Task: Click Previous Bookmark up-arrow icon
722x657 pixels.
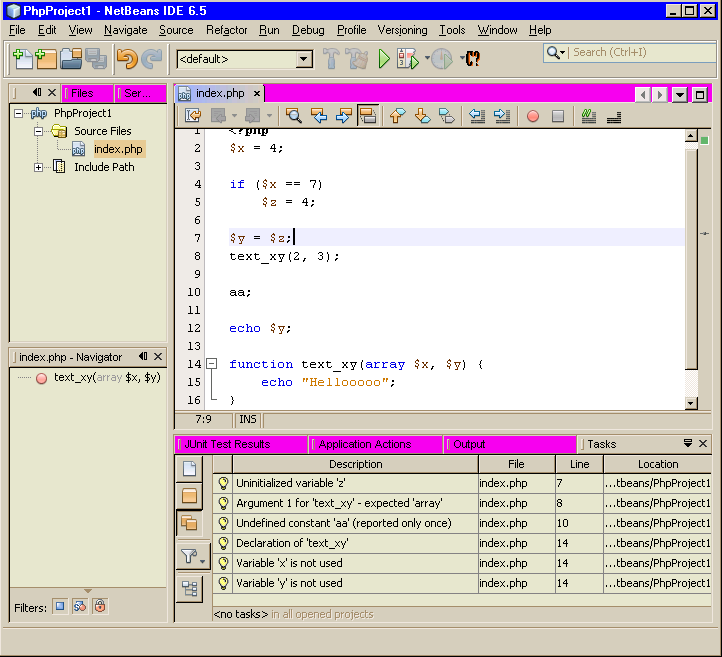Action: 397,116
